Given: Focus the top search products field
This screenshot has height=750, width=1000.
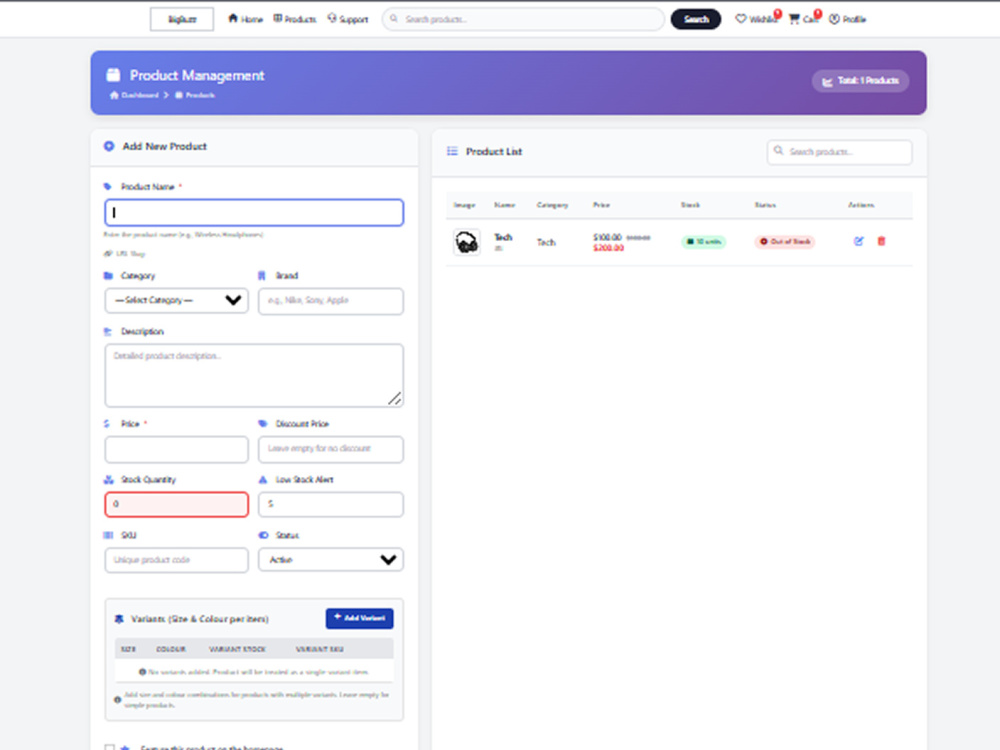Looking at the screenshot, I should (x=523, y=19).
